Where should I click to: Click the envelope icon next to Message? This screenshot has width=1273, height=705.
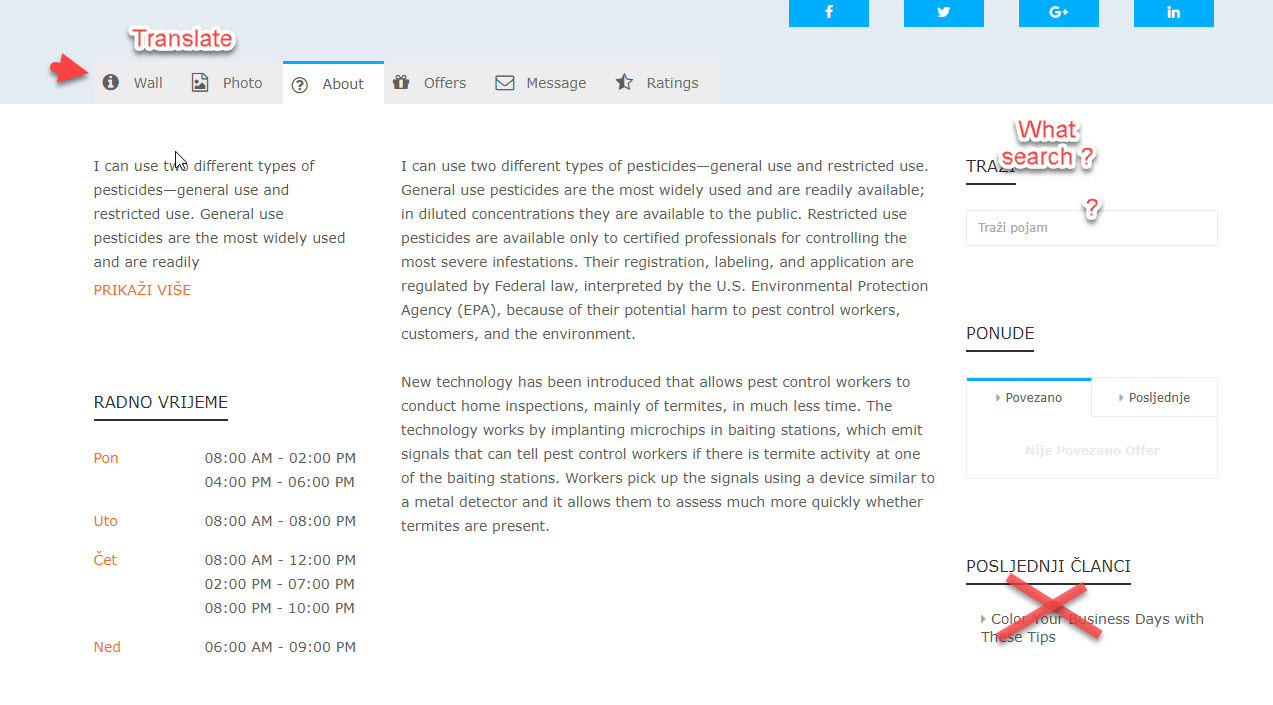(x=503, y=83)
